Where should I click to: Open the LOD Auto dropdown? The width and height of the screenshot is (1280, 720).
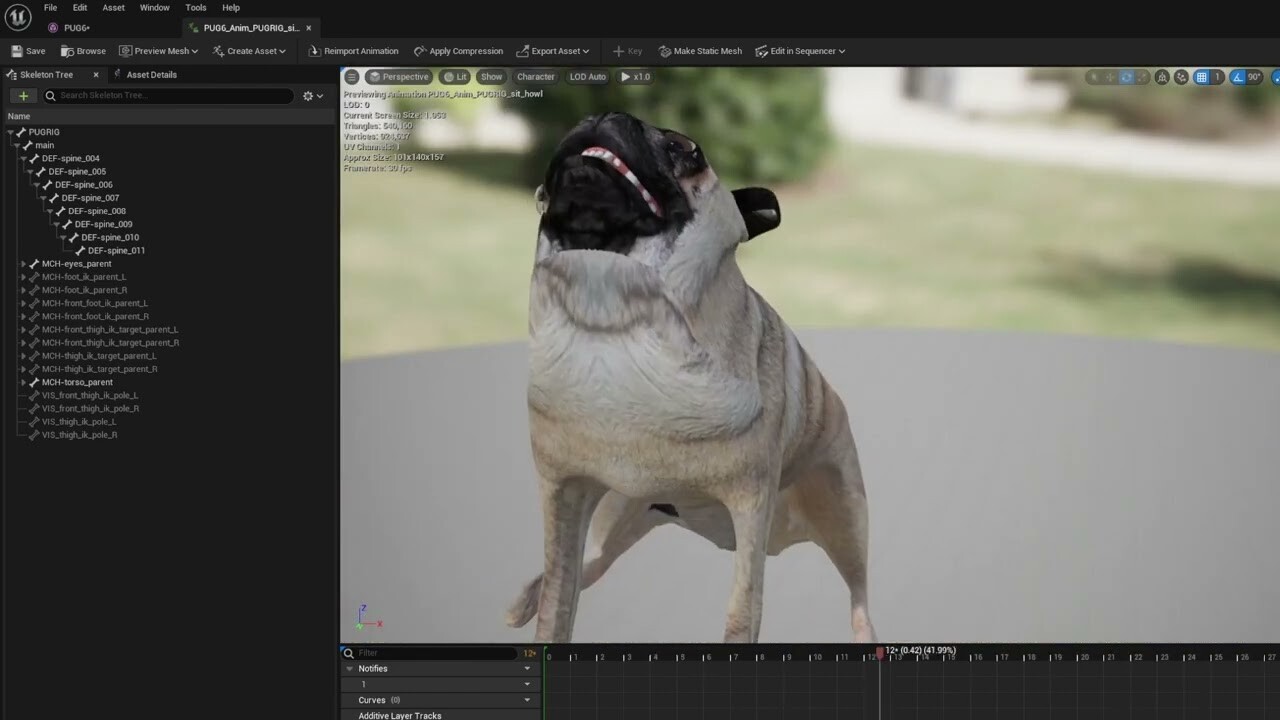pos(587,76)
